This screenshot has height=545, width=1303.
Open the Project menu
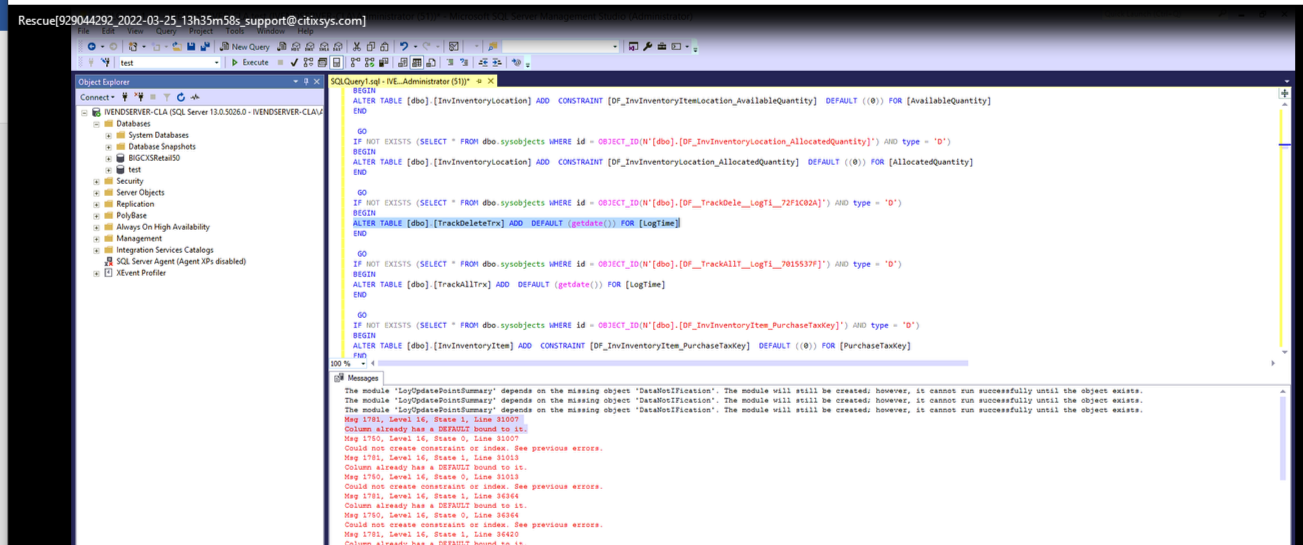pyautogui.click(x=201, y=31)
